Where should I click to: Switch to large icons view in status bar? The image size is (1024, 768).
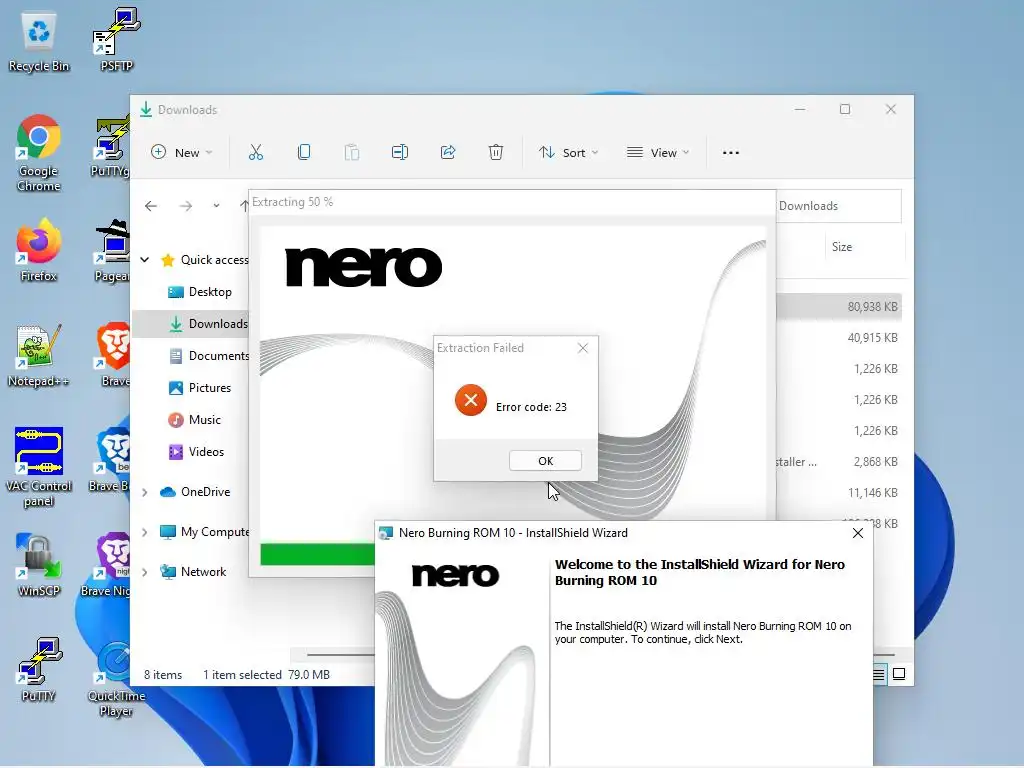click(x=899, y=674)
